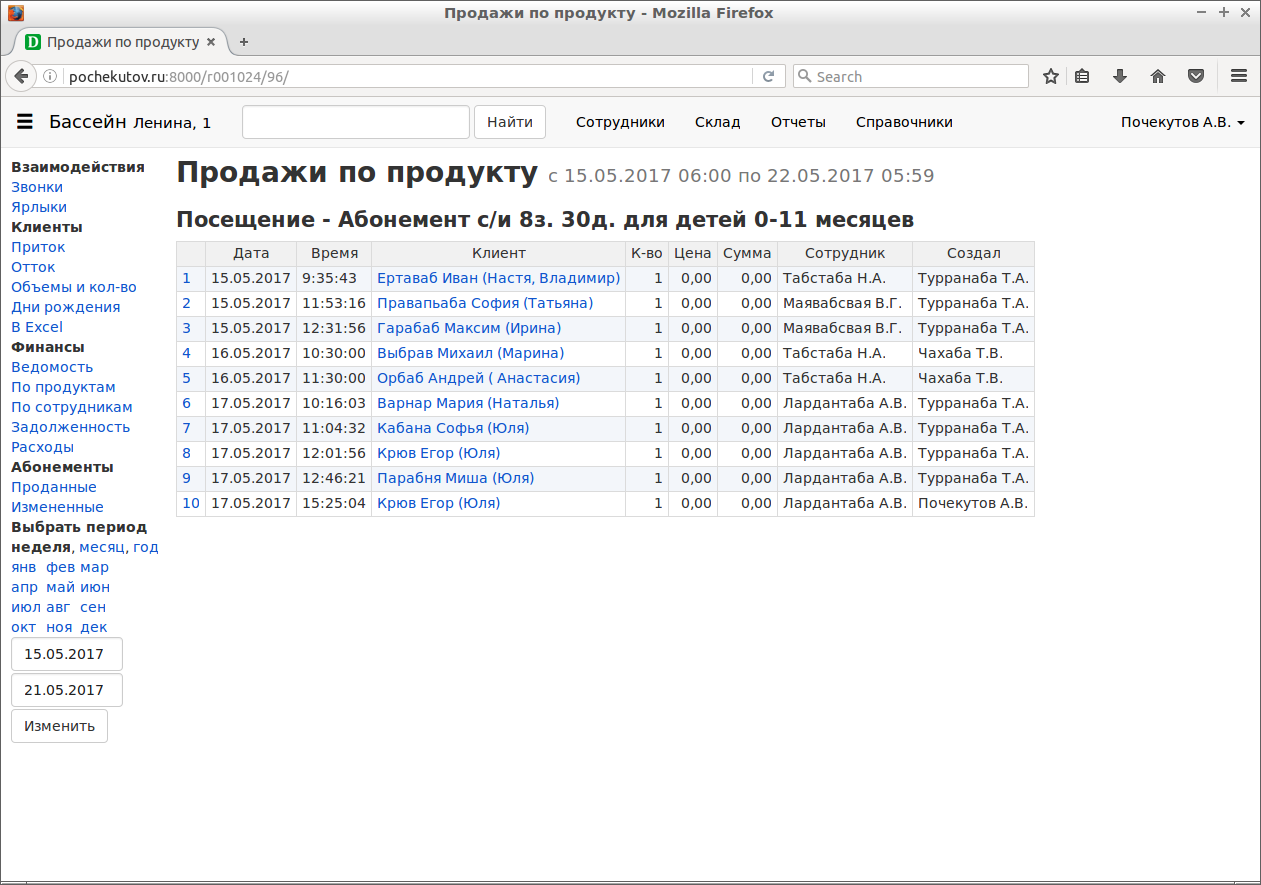Click the Firefox back arrow button
The image size is (1261, 885).
21,76
